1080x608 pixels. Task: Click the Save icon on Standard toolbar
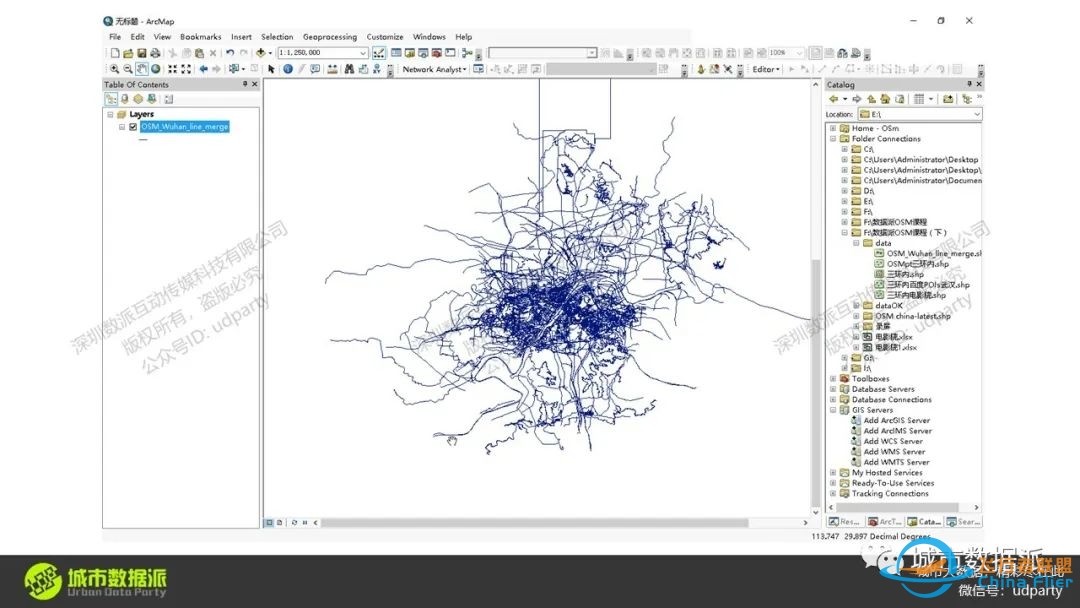[144, 52]
